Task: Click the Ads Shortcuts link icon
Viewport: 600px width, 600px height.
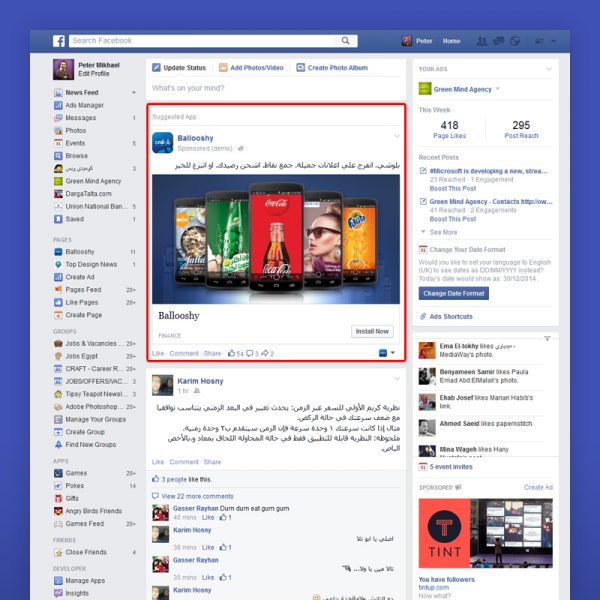Action: pos(423,316)
